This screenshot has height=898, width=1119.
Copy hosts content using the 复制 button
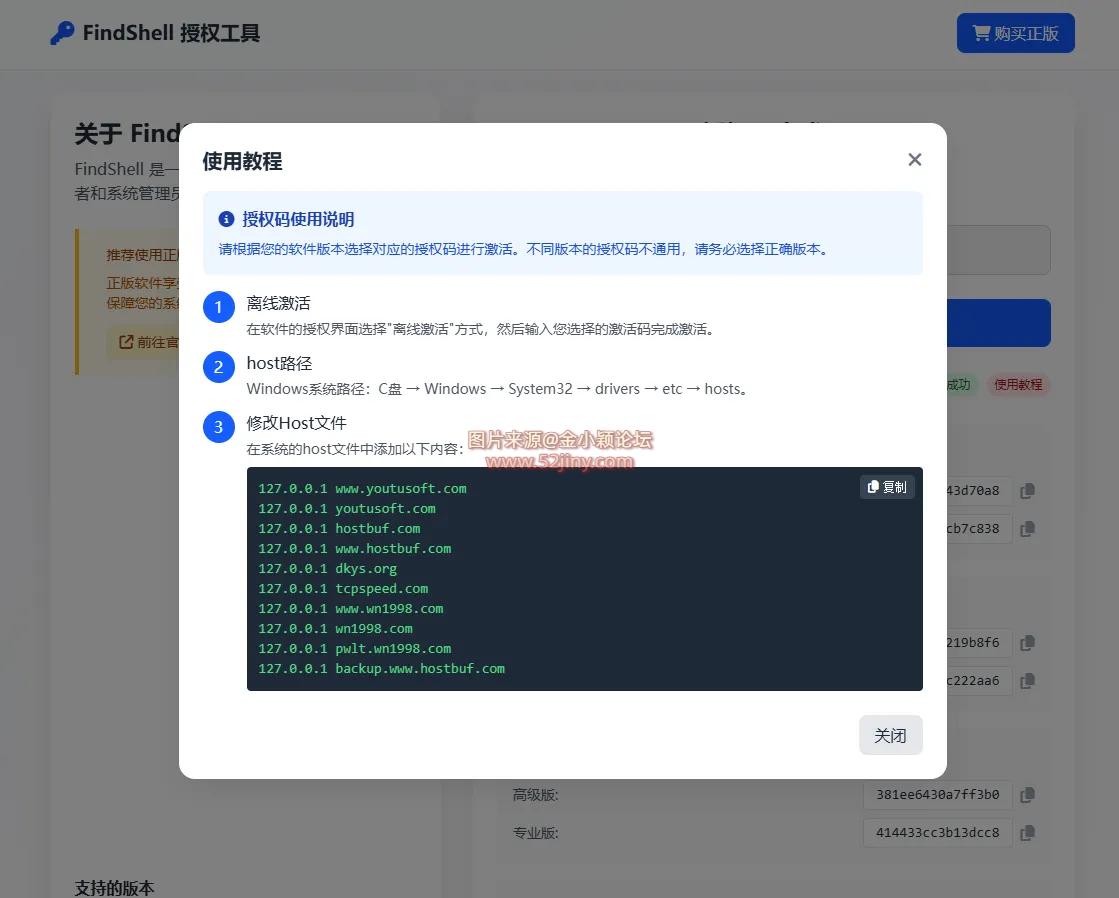[887, 487]
